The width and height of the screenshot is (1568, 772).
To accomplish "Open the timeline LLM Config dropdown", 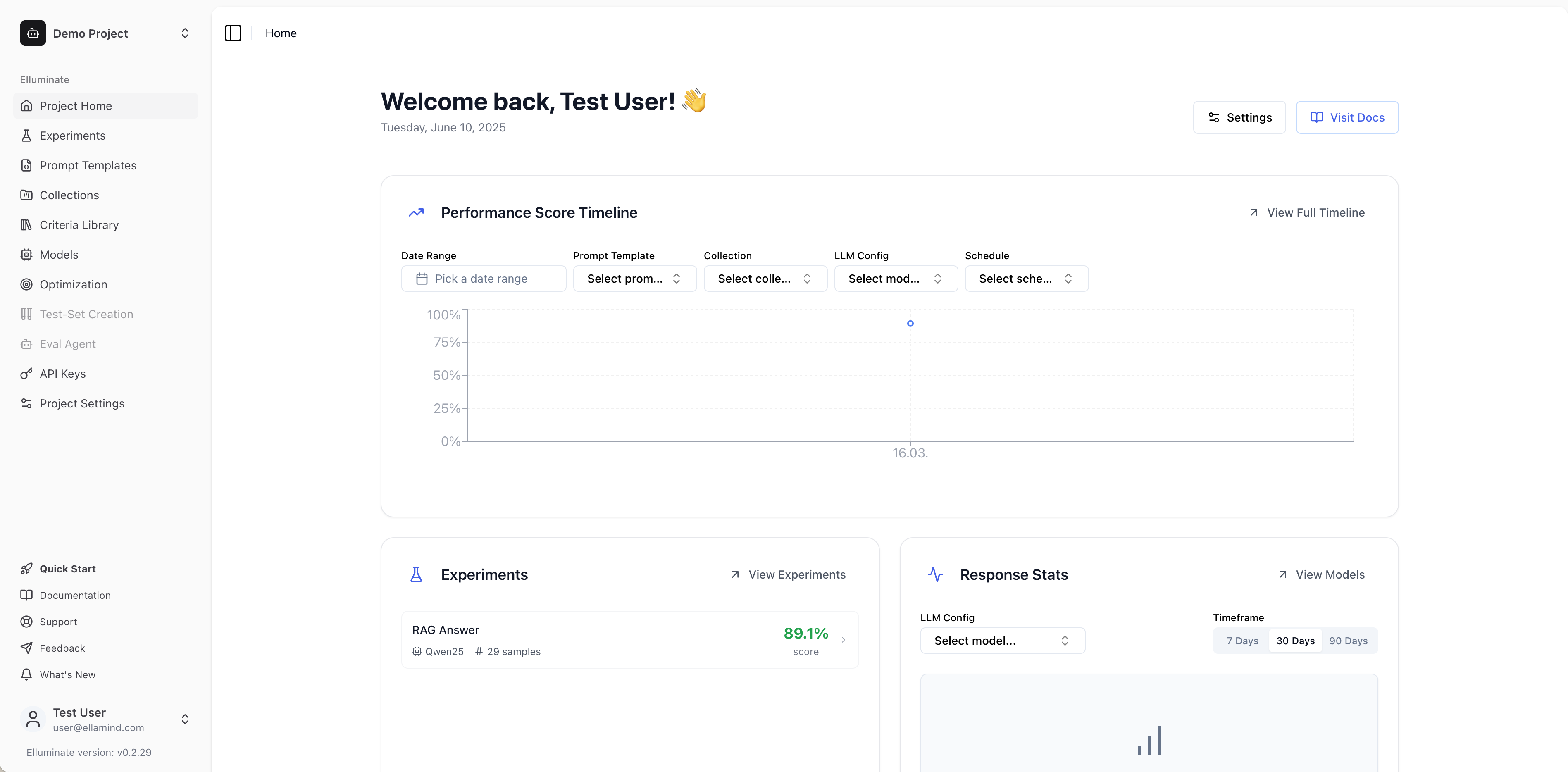I will (896, 279).
